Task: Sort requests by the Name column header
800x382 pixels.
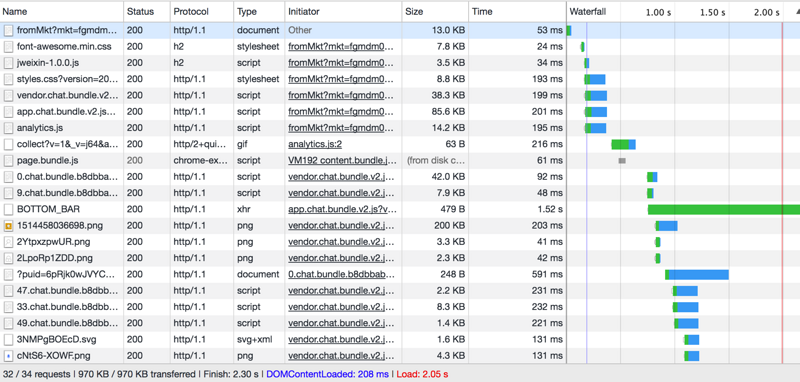Action: click(61, 12)
